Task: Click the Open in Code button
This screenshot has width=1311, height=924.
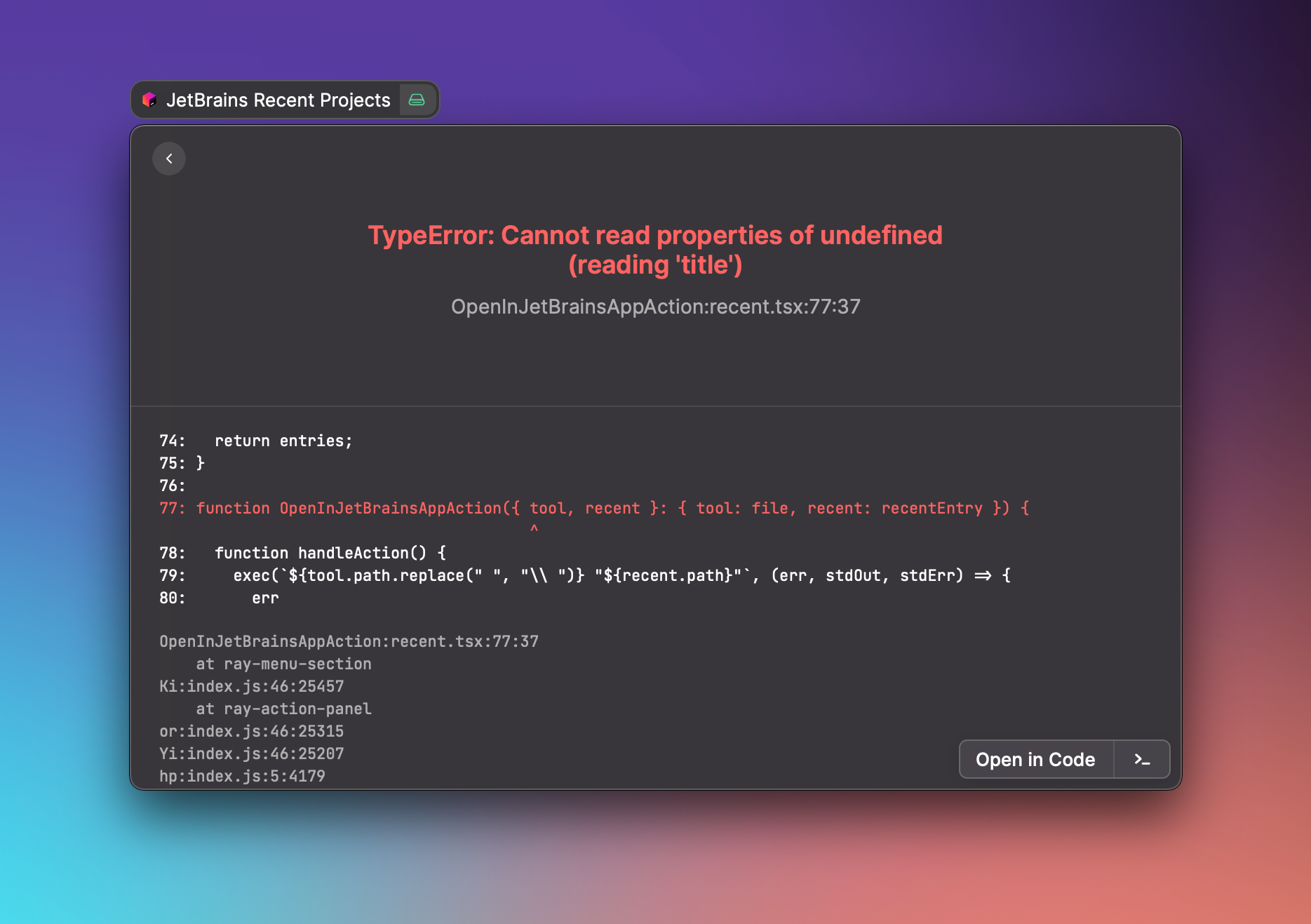Action: pyautogui.click(x=1035, y=759)
